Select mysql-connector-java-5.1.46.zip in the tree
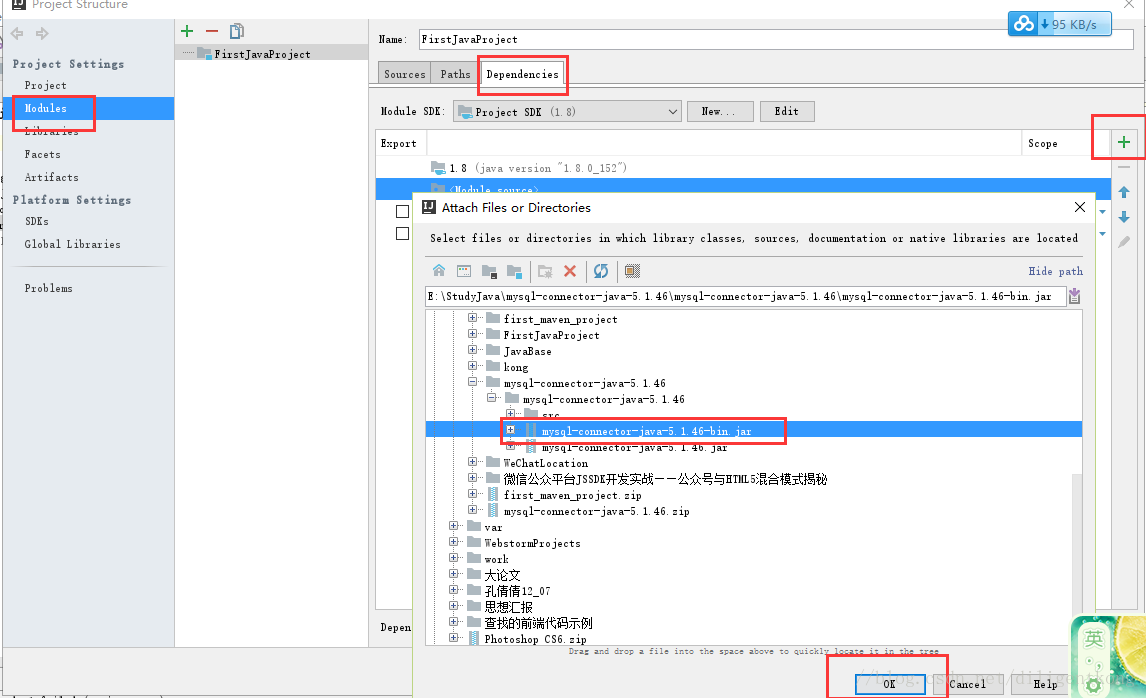1146x698 pixels. 596,511
